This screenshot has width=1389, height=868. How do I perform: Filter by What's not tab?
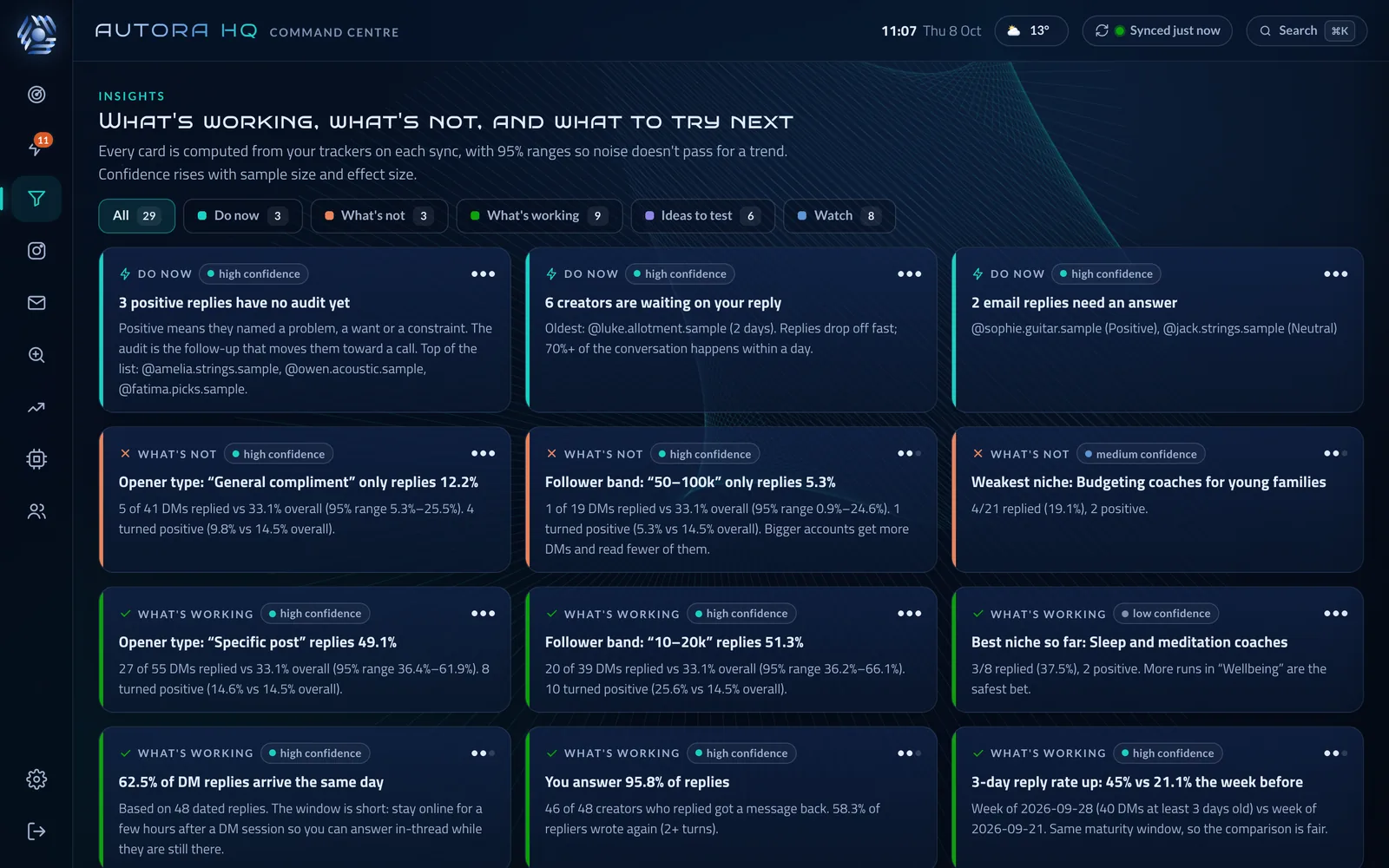[x=379, y=216]
